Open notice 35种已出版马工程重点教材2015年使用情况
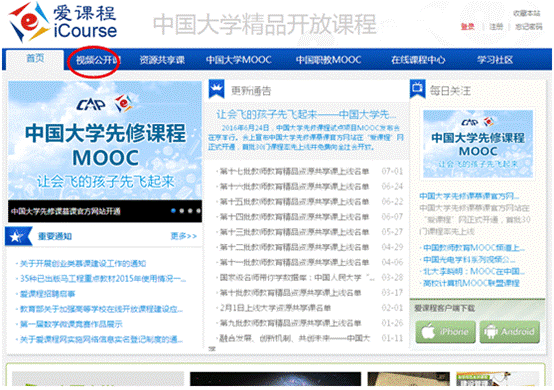The image size is (554, 390). [x=103, y=279]
